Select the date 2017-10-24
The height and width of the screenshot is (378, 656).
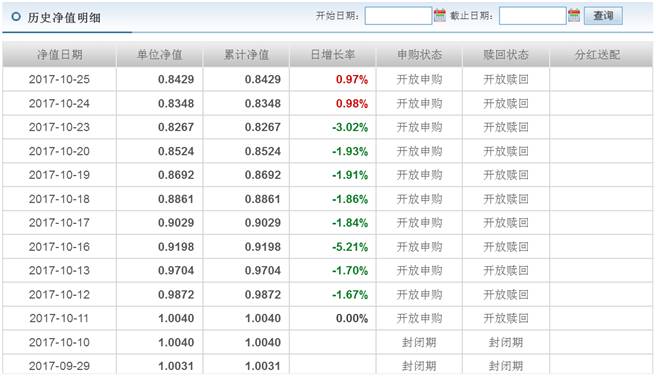tap(59, 103)
